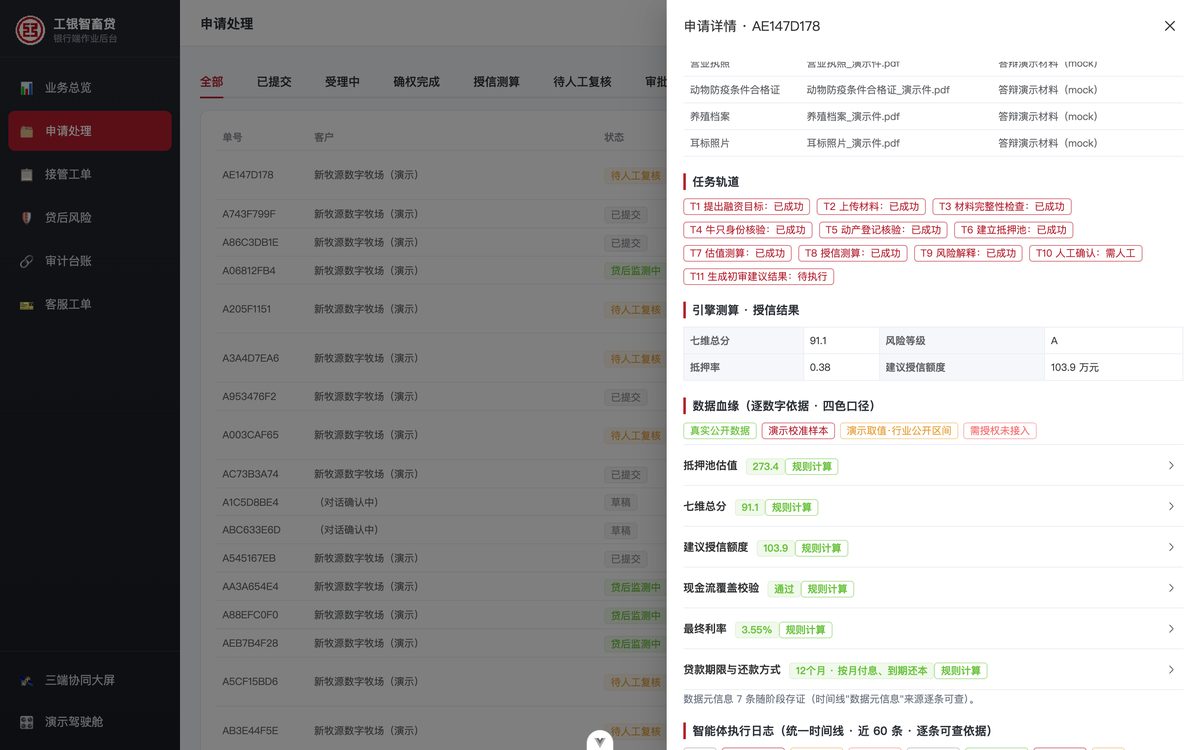Screen dimensions: 1200x750
Task: Click the 动物防疫条件合格证_演示件.pdf file name
Action: point(878,90)
